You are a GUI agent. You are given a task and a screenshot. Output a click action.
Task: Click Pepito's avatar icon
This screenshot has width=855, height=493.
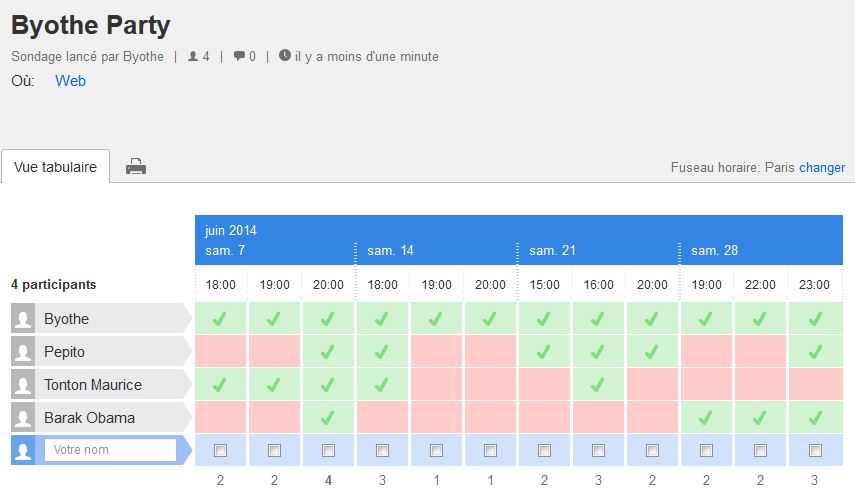(22, 352)
